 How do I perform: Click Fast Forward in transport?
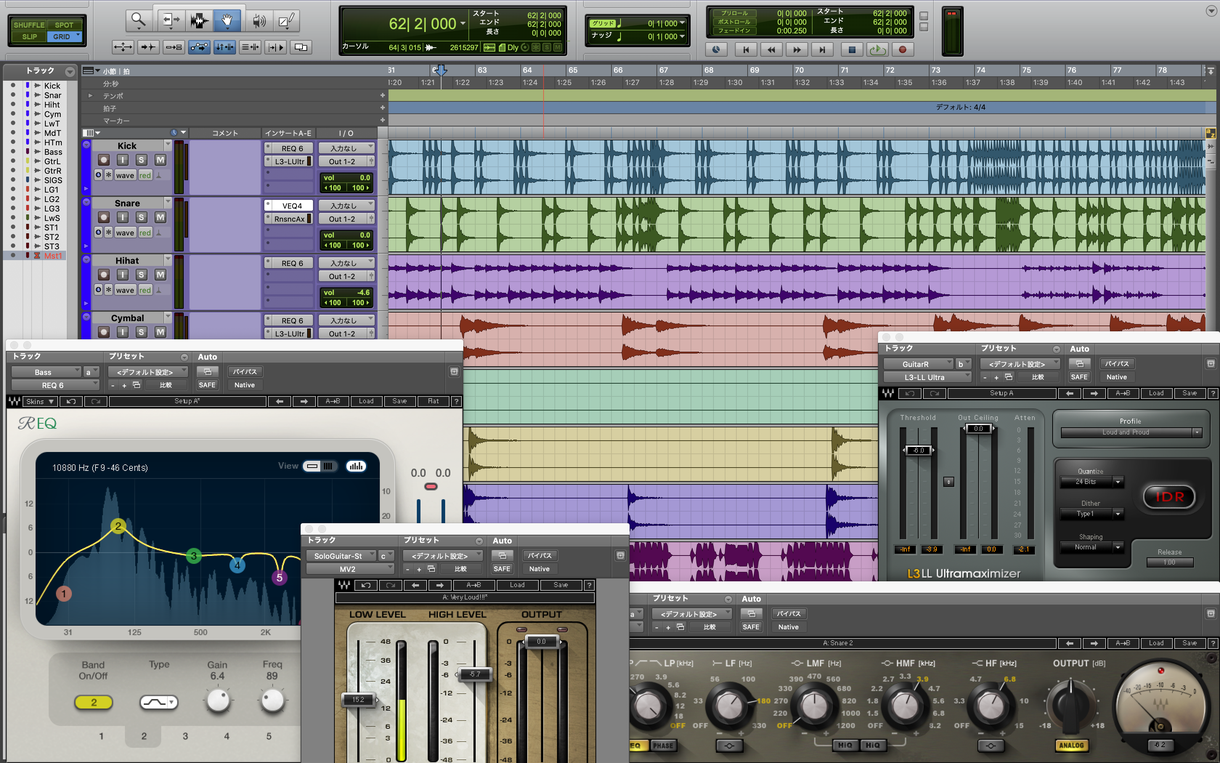[796, 49]
